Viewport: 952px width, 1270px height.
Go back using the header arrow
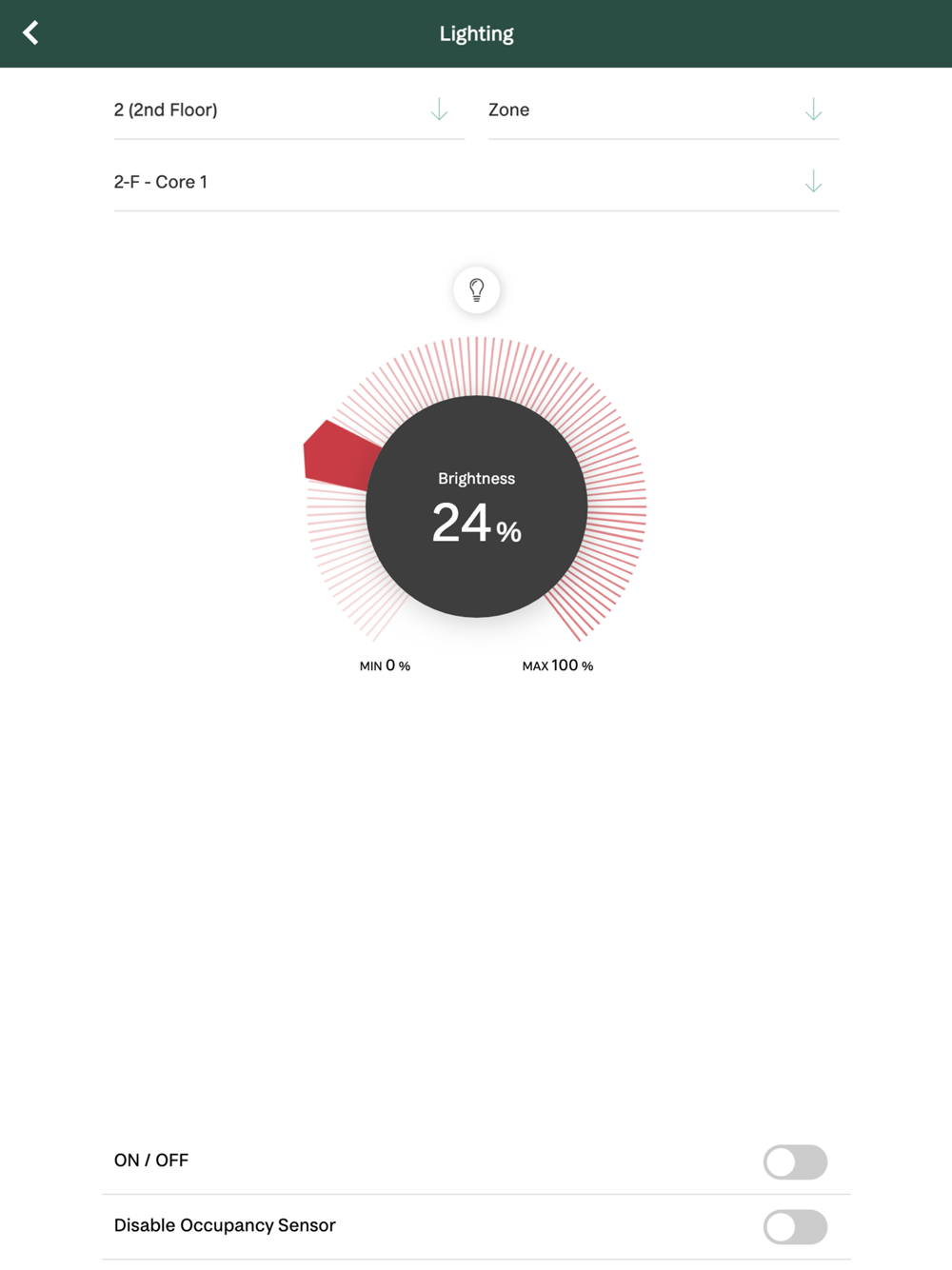pyautogui.click(x=30, y=33)
